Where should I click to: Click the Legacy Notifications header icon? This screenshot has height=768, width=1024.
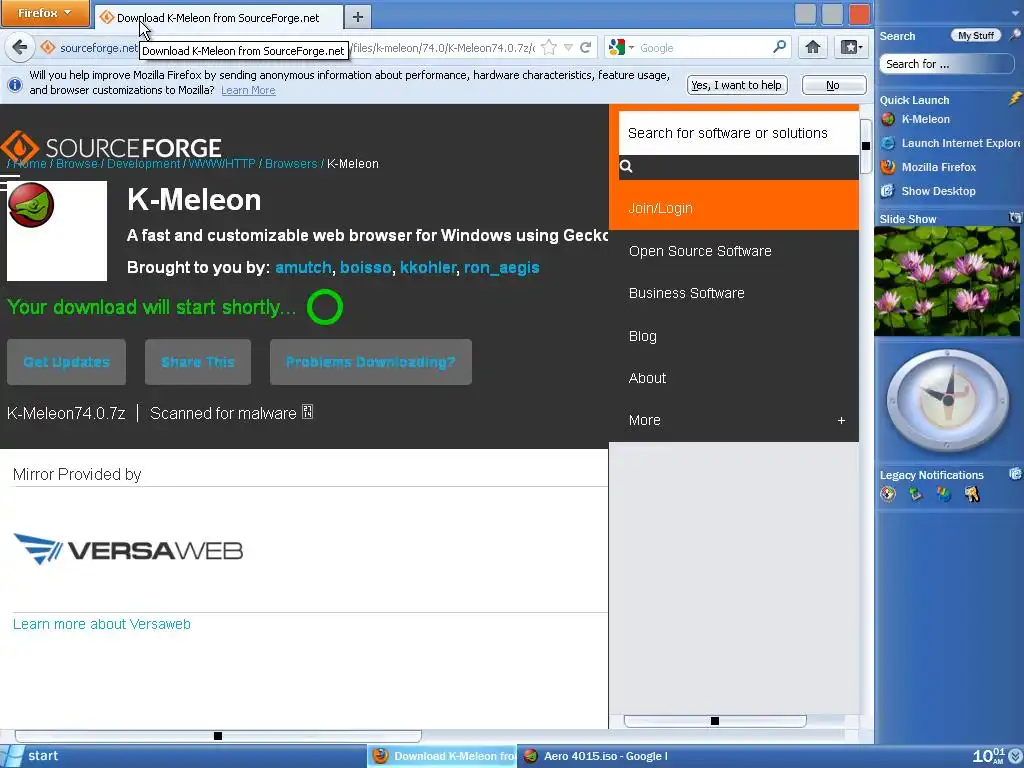(1015, 474)
